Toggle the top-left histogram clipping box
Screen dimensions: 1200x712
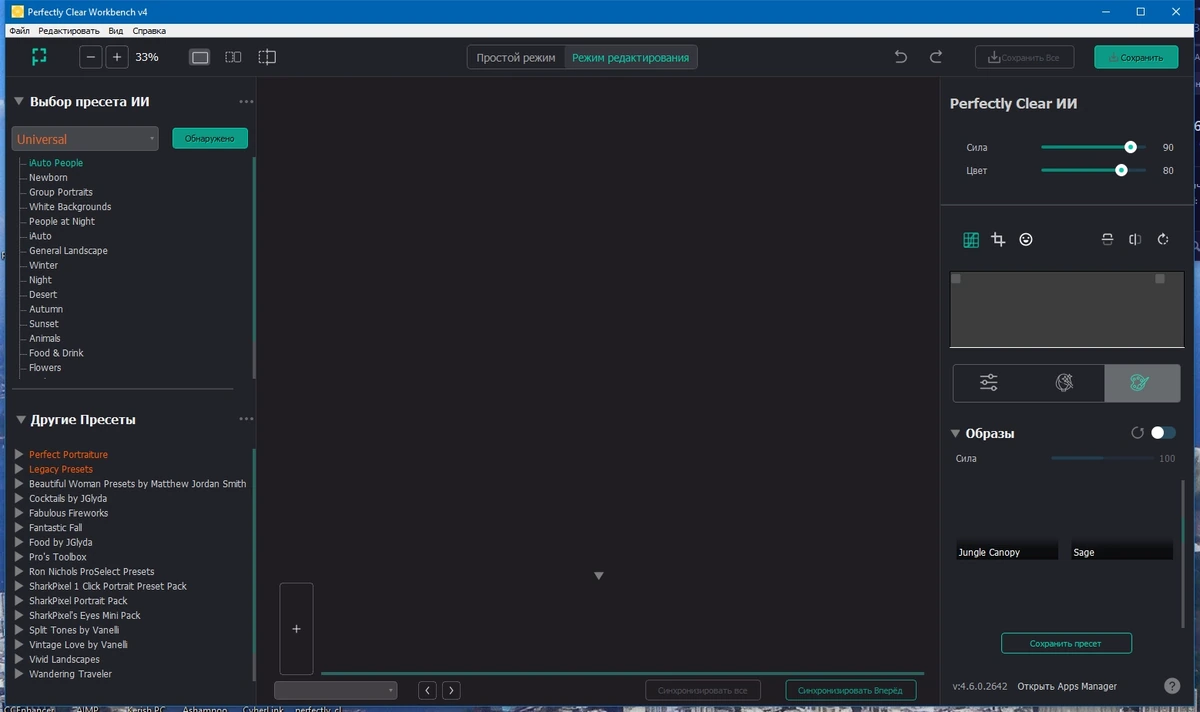click(x=956, y=279)
